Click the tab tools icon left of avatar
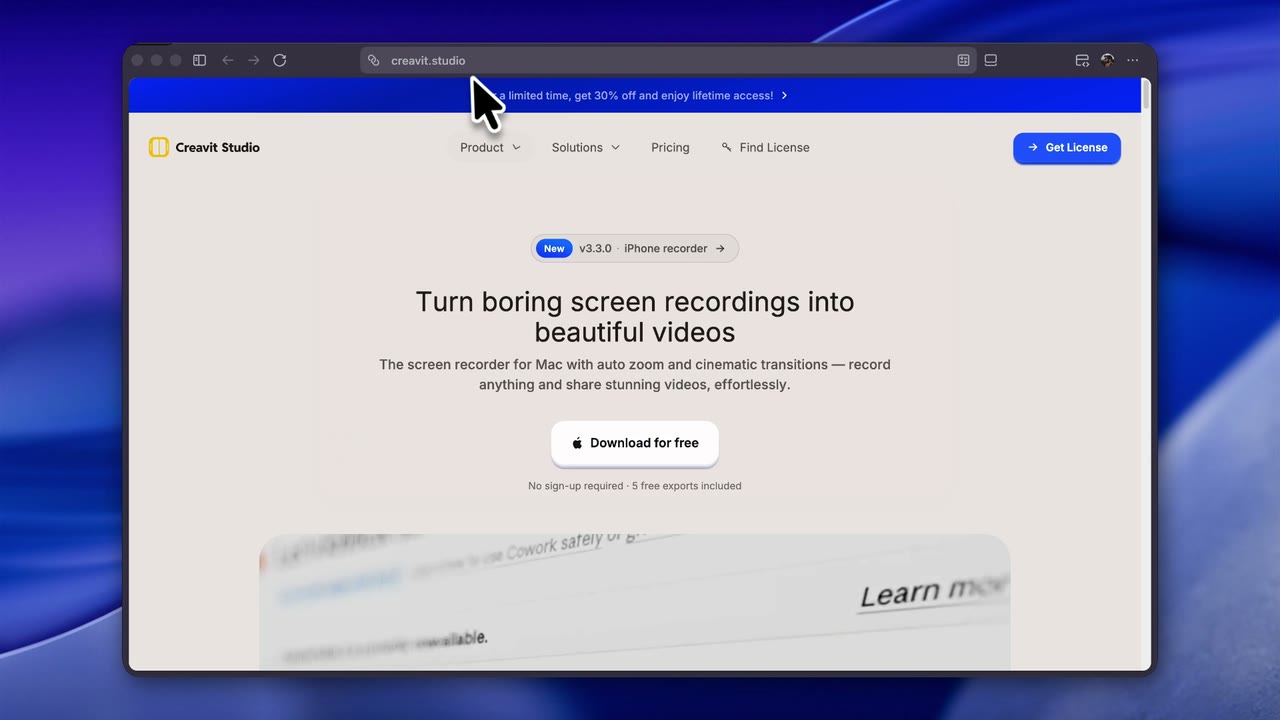The width and height of the screenshot is (1280, 720). [1082, 60]
